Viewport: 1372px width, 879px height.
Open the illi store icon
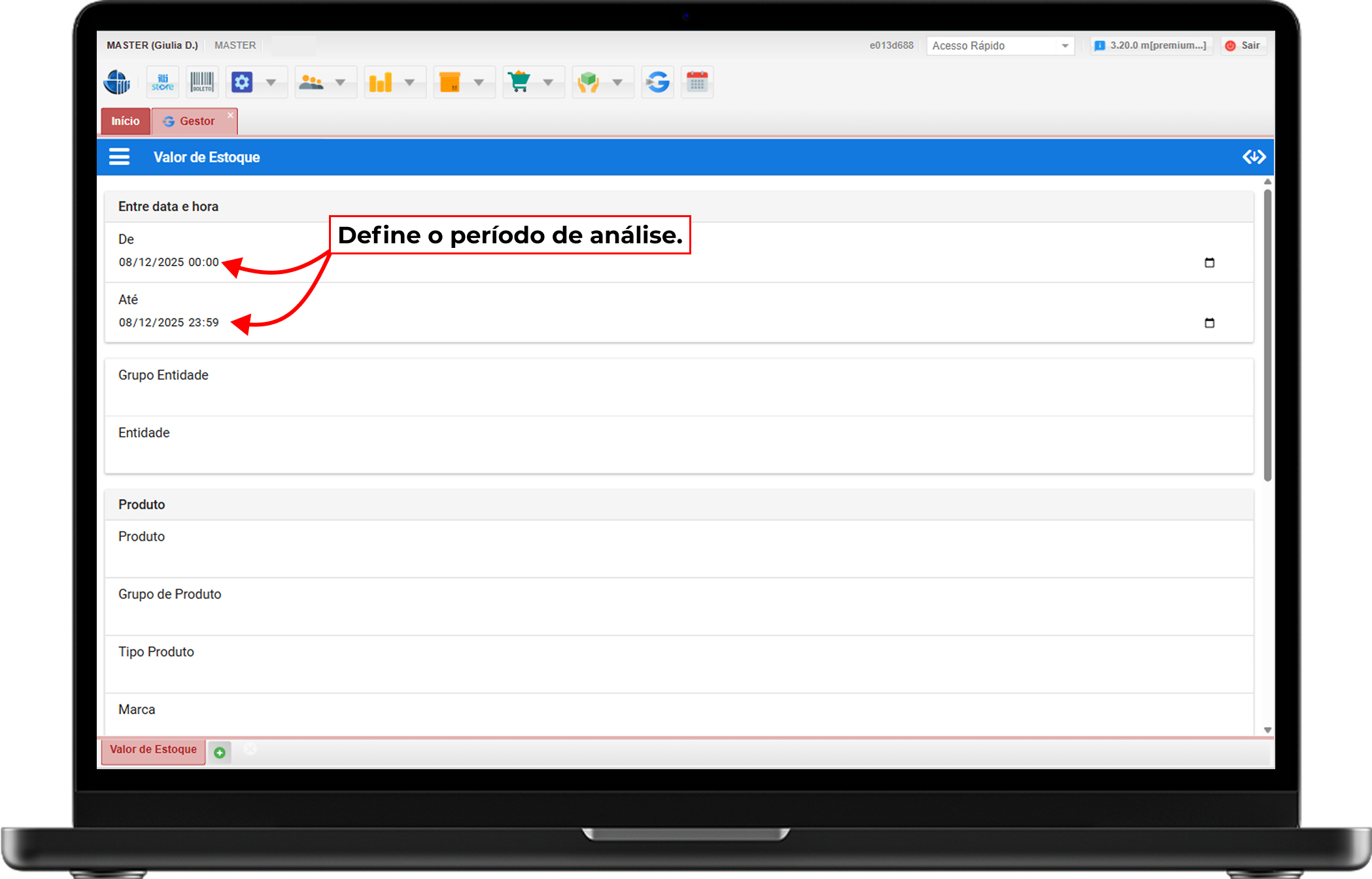[x=163, y=82]
